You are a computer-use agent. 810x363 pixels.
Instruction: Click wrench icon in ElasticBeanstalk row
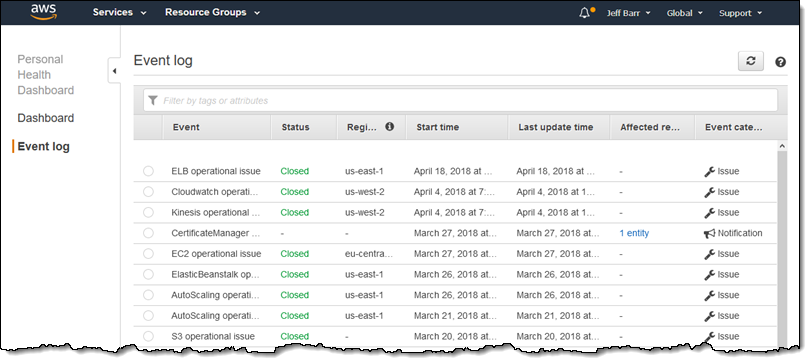click(x=709, y=275)
